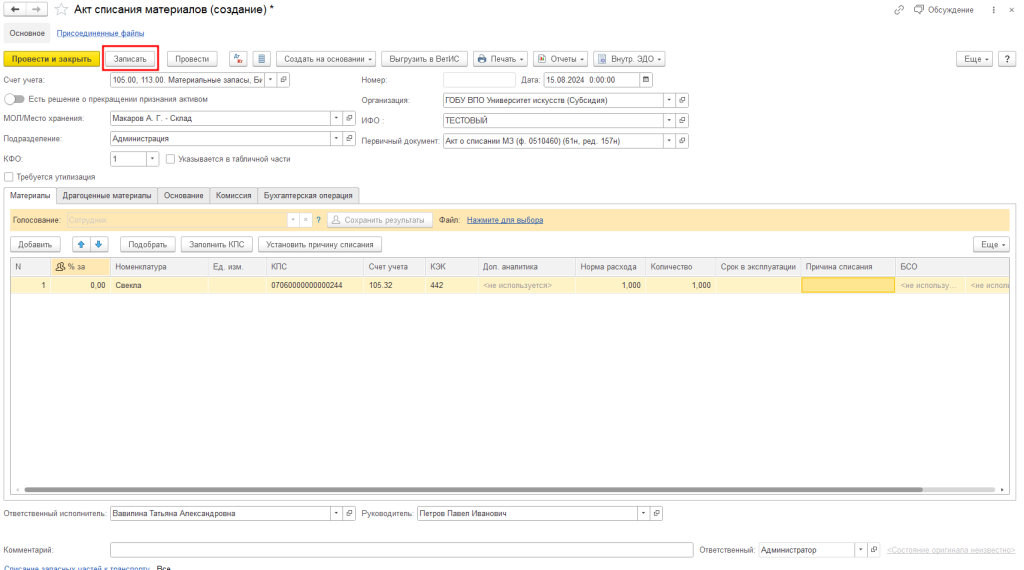Add document to favorites with star icon
Screen dimensions: 1024x570
coord(62,9)
